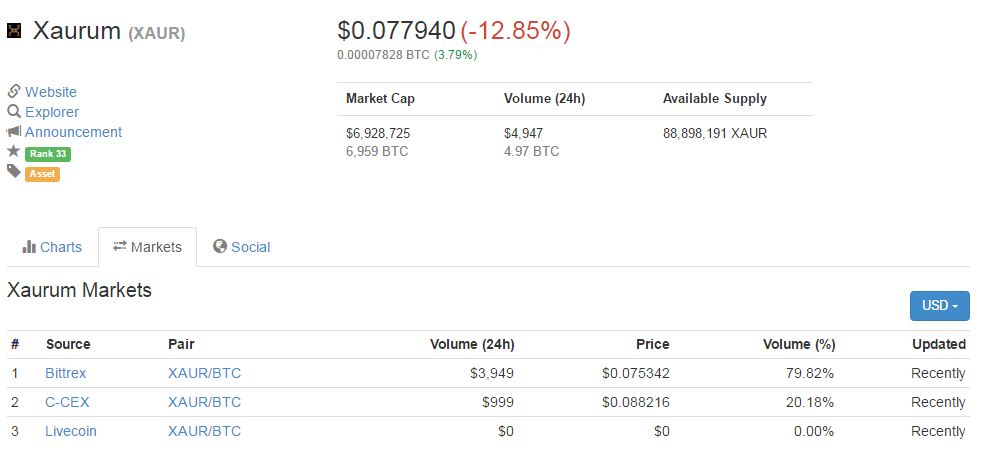Open the Bittrex source link
The image size is (994, 456).
tap(65, 373)
